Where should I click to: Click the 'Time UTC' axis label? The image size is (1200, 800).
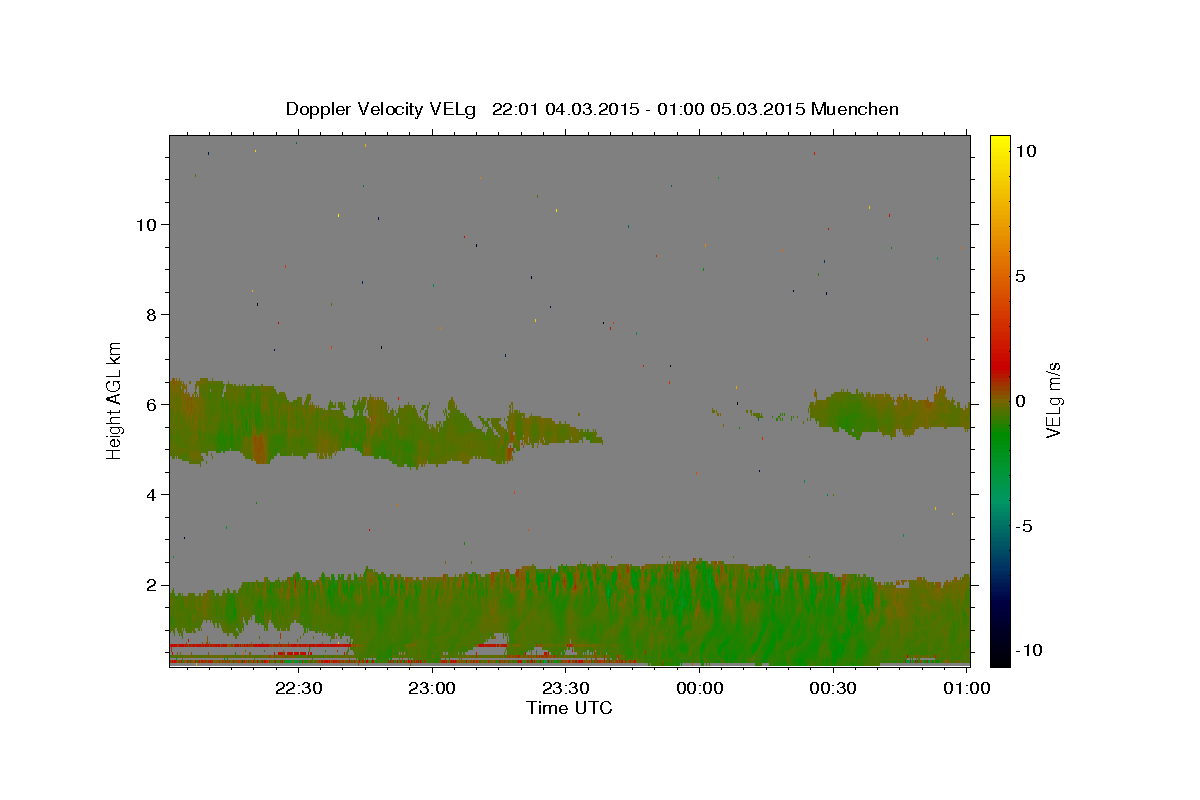569,708
